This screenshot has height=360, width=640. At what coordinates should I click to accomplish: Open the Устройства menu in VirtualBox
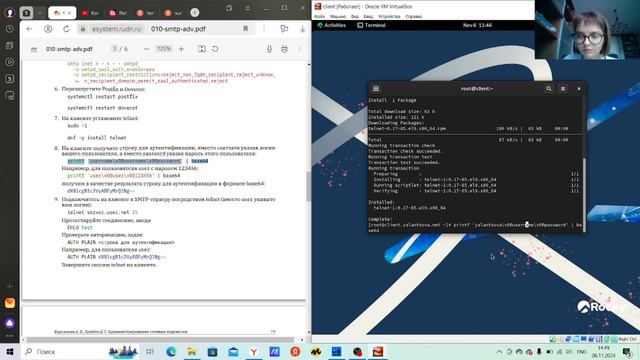click(389, 17)
